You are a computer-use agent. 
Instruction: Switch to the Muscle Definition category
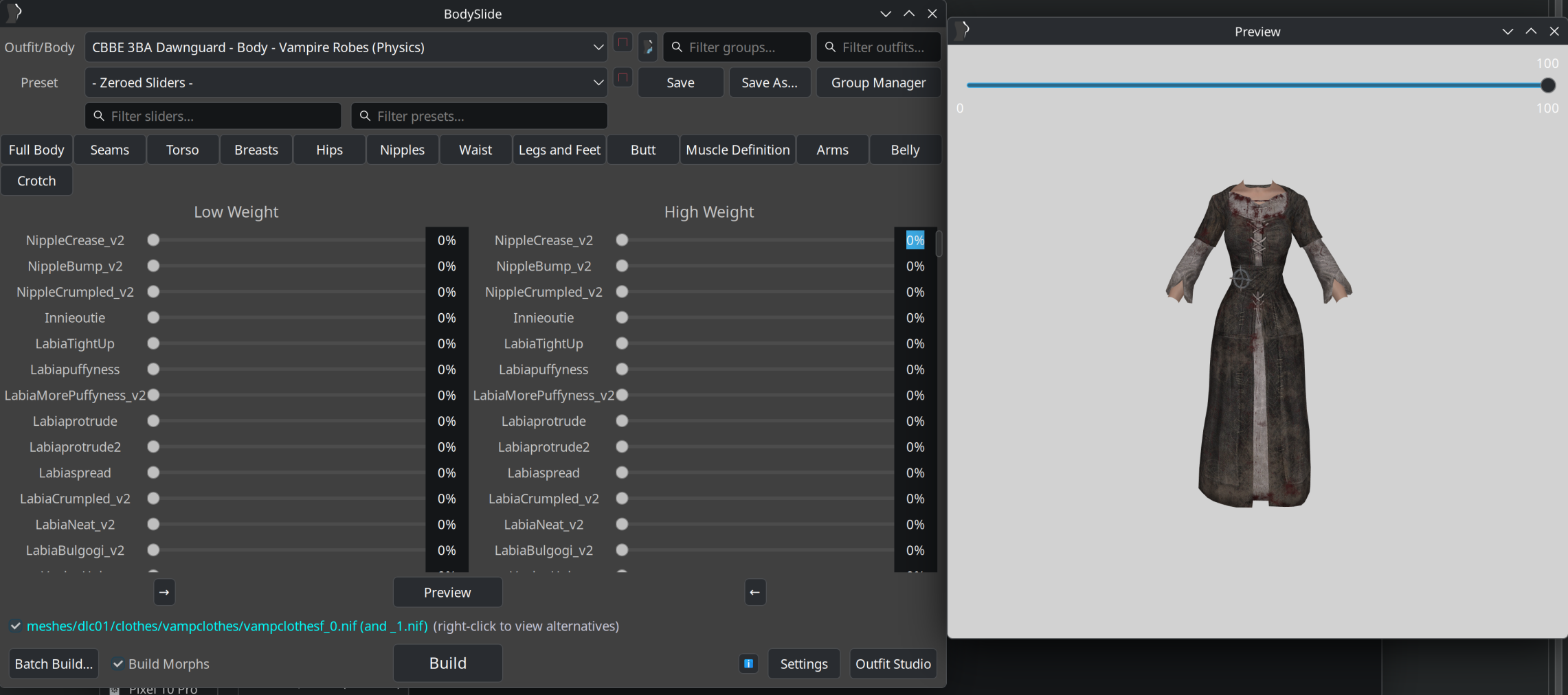737,150
